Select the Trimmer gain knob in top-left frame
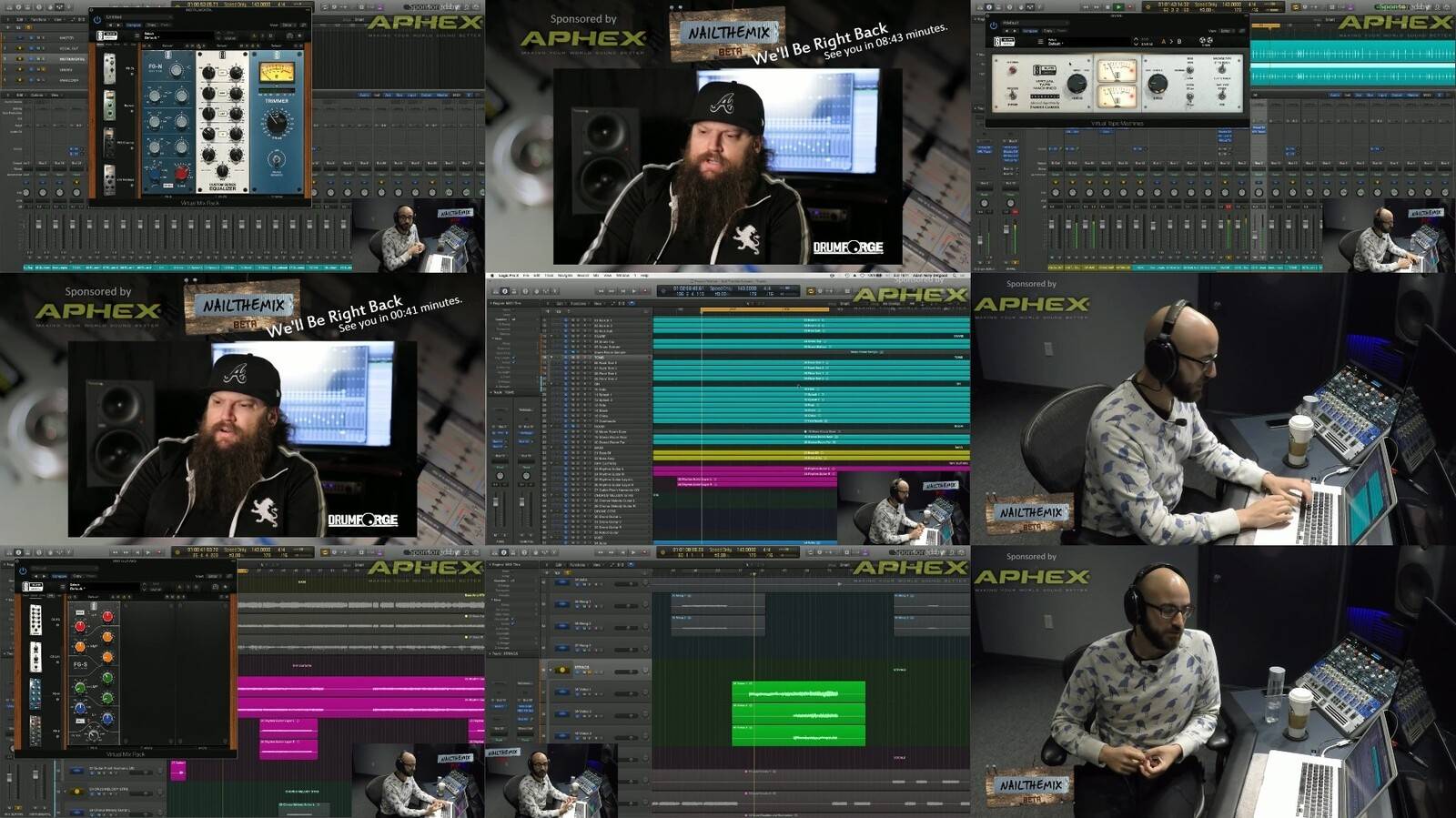1456x818 pixels. pos(277,123)
